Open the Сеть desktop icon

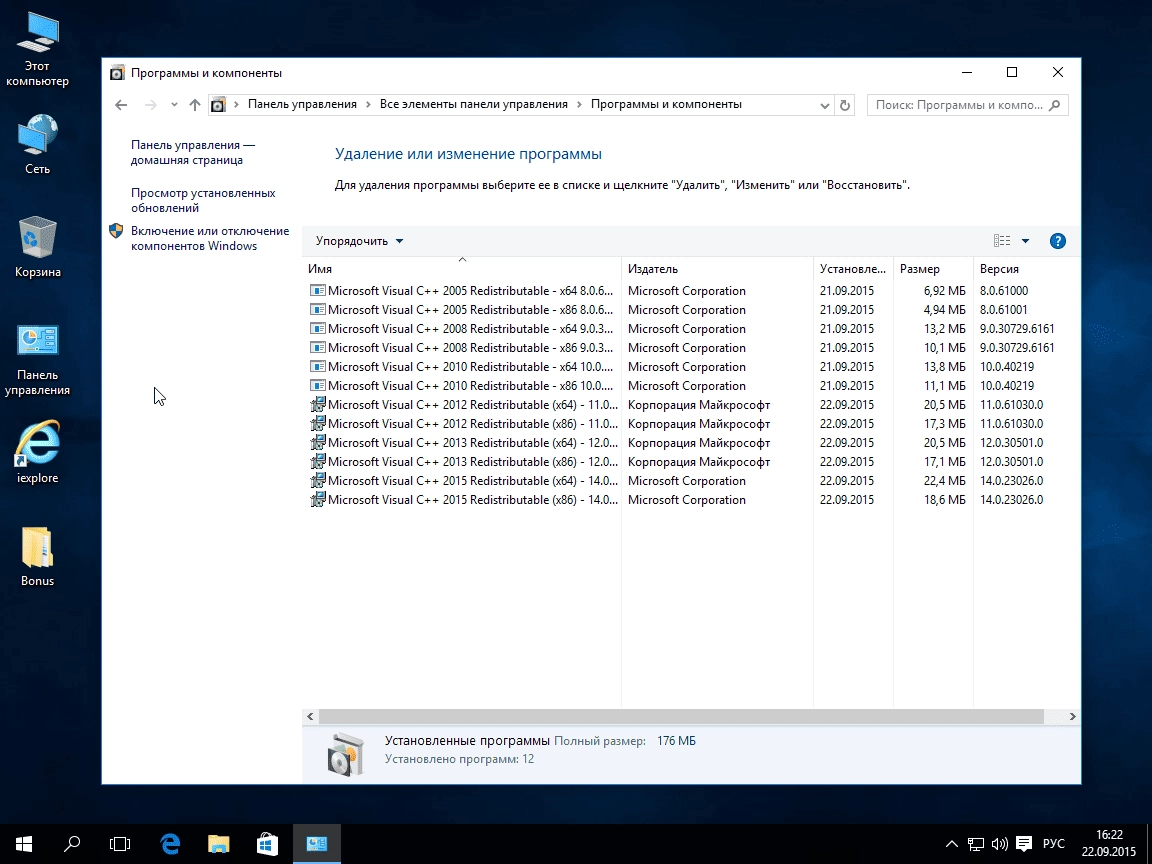(x=37, y=144)
